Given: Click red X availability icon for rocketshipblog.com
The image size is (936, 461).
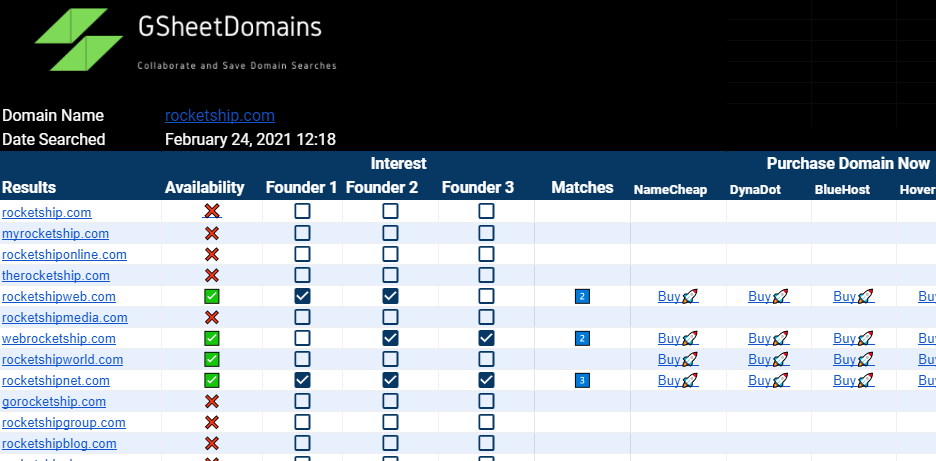Looking at the screenshot, I should tap(212, 443).
